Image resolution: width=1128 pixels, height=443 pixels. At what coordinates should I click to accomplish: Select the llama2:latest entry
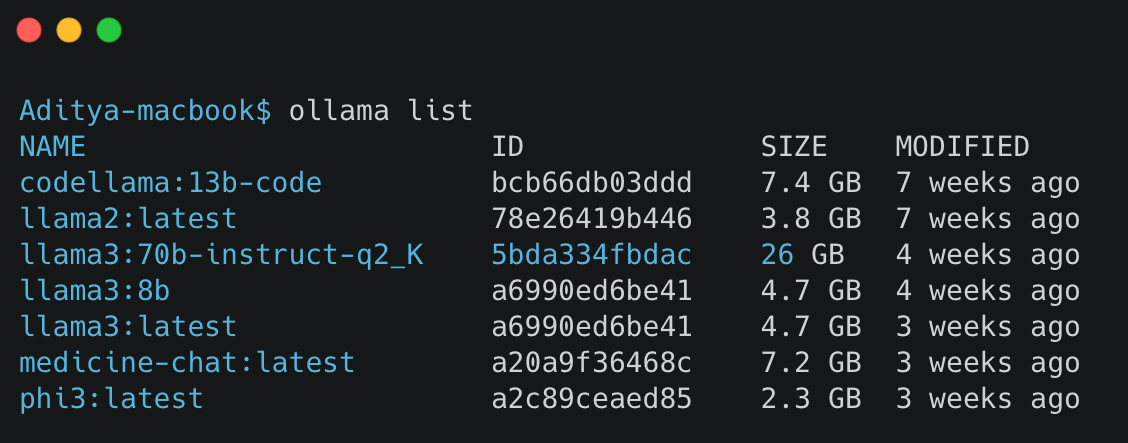128,219
